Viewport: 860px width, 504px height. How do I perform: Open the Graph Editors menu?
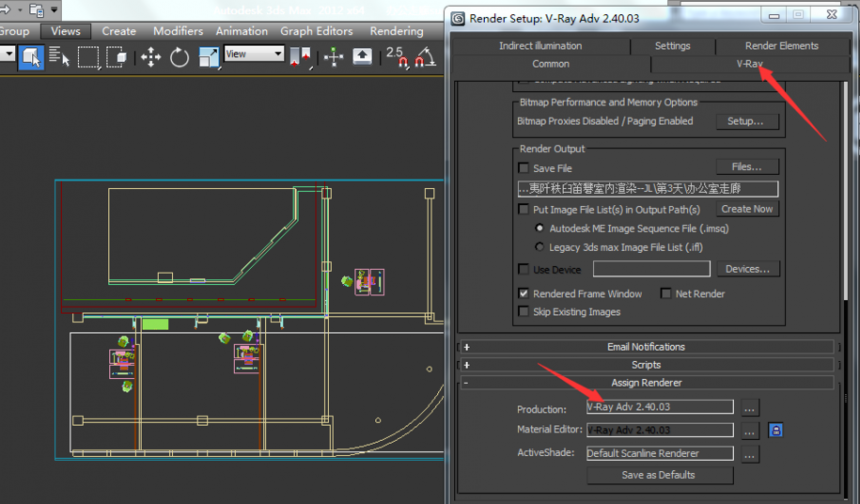coord(316,31)
